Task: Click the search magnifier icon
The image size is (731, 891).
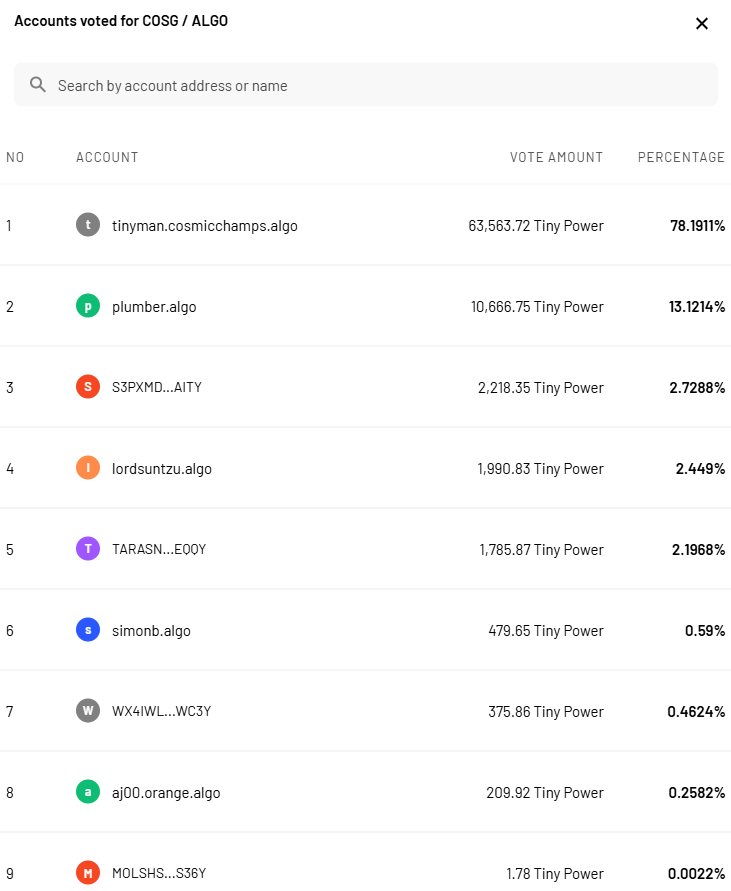Action: [x=38, y=85]
